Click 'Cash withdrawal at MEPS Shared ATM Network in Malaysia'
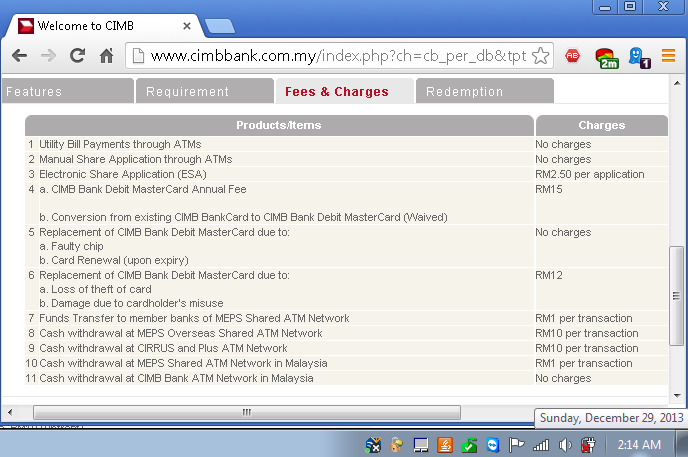This screenshot has width=688, height=457. [x=183, y=363]
